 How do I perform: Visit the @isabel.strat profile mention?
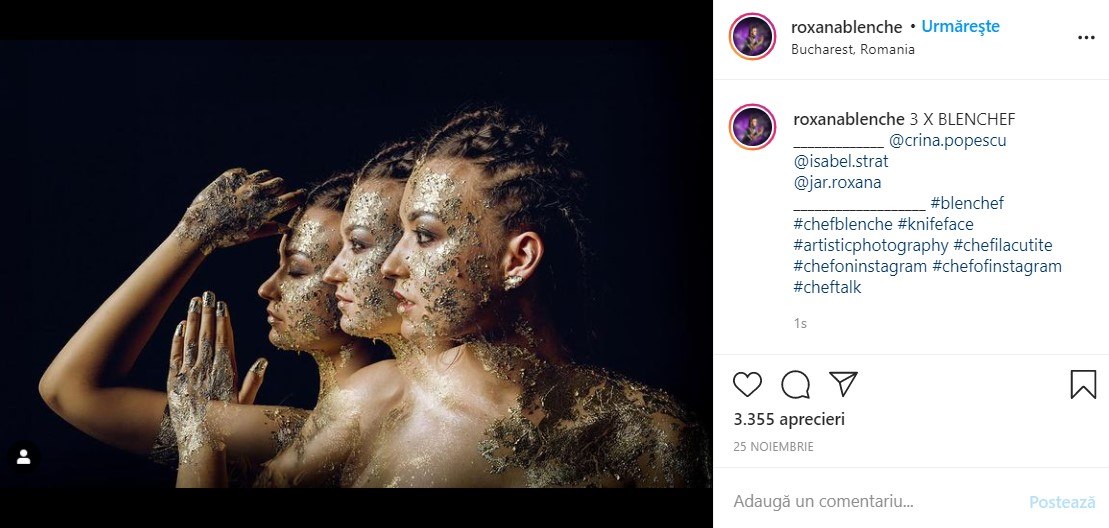(840, 161)
